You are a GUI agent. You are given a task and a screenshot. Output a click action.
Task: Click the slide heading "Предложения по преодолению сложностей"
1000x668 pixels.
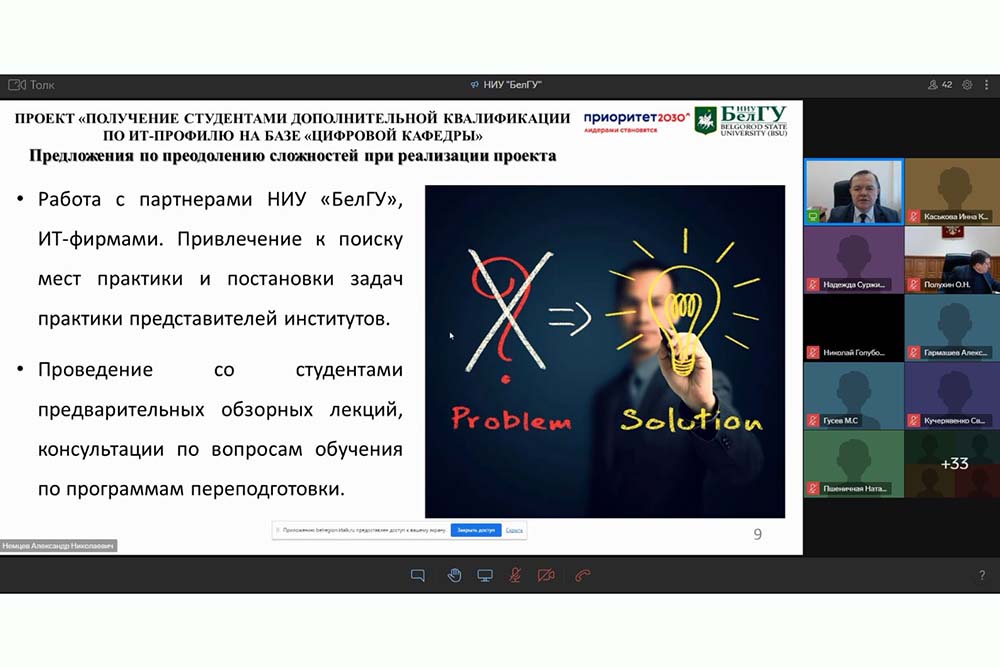point(293,156)
